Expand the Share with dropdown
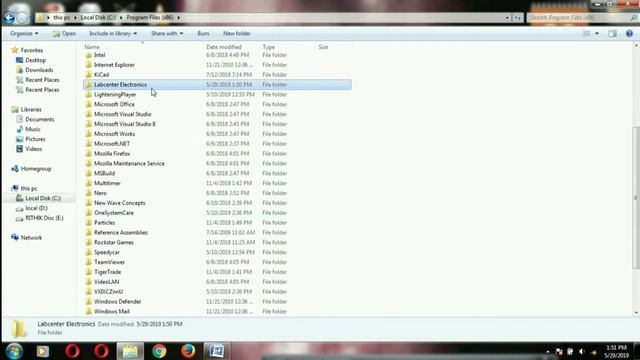This screenshot has width=640, height=360. click(167, 33)
